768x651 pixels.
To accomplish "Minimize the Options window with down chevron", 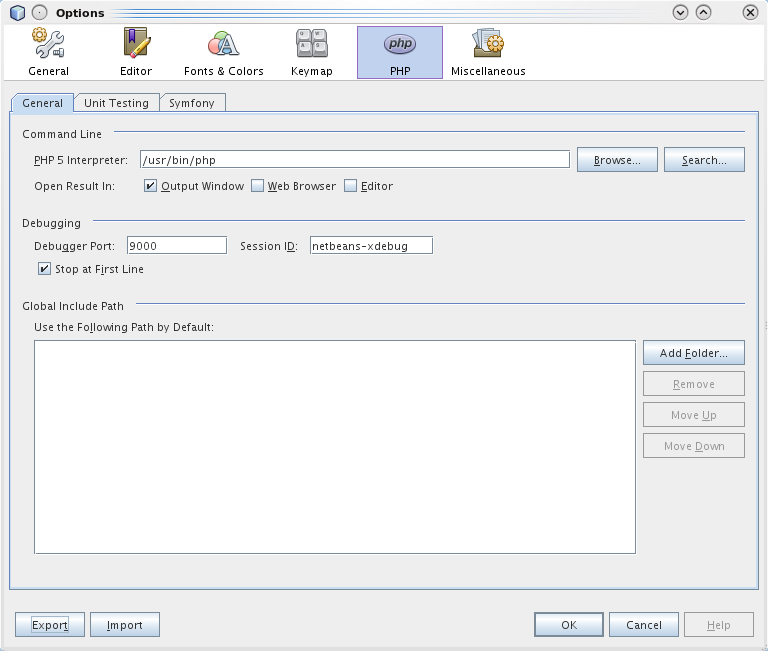I will [x=680, y=12].
